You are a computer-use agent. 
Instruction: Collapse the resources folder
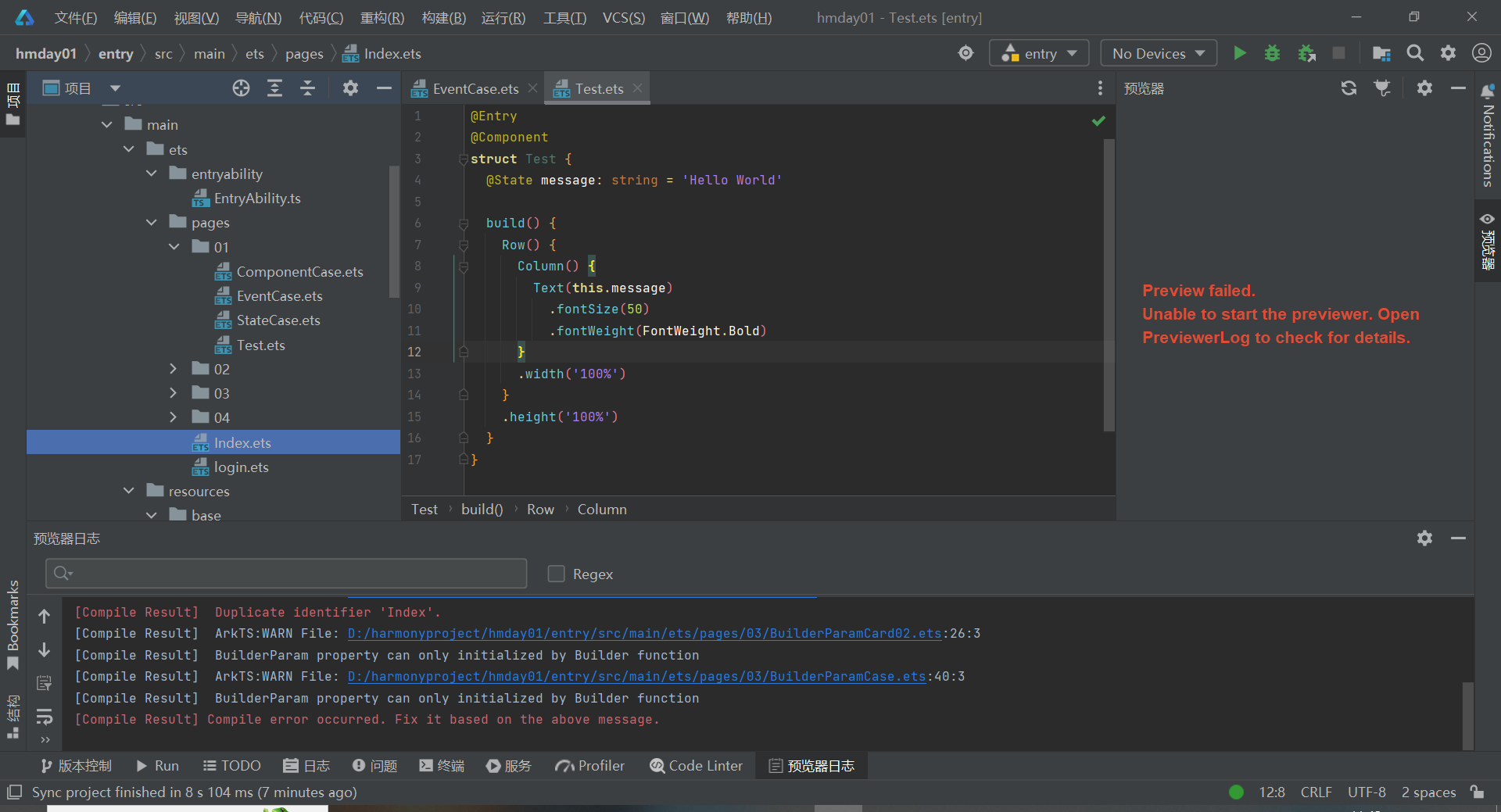[x=129, y=491]
